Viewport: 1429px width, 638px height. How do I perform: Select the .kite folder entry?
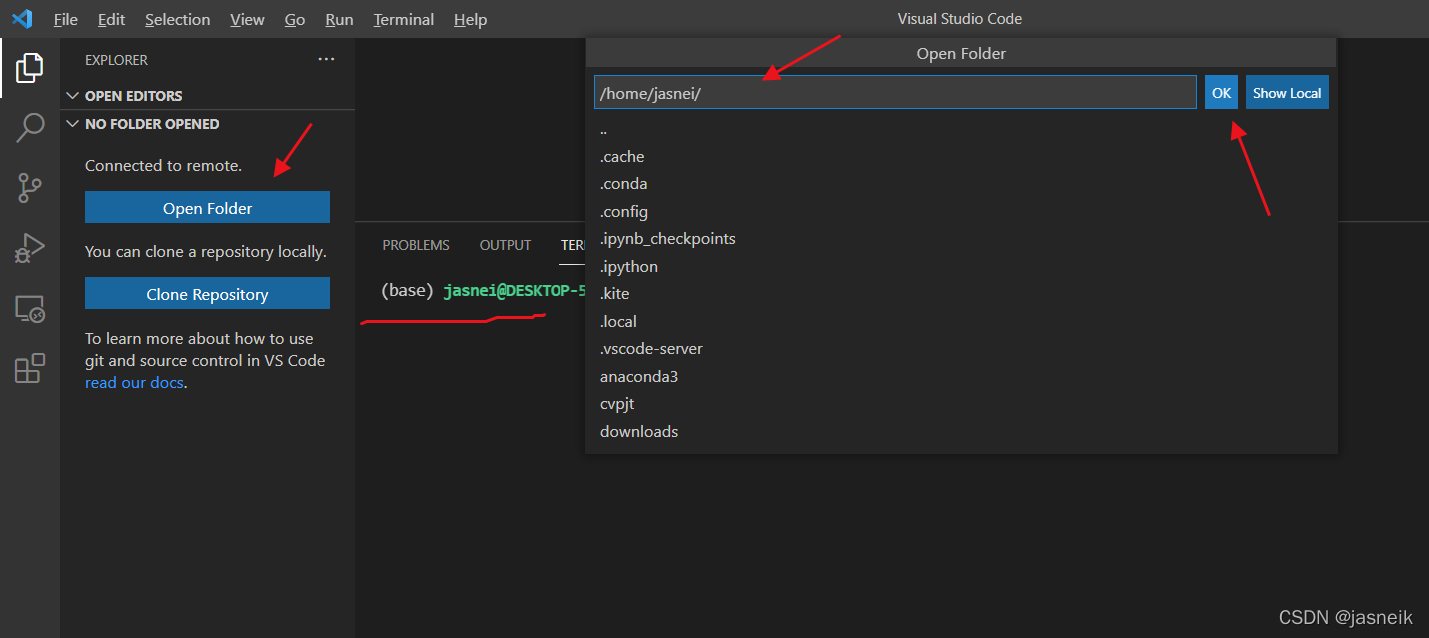point(961,294)
